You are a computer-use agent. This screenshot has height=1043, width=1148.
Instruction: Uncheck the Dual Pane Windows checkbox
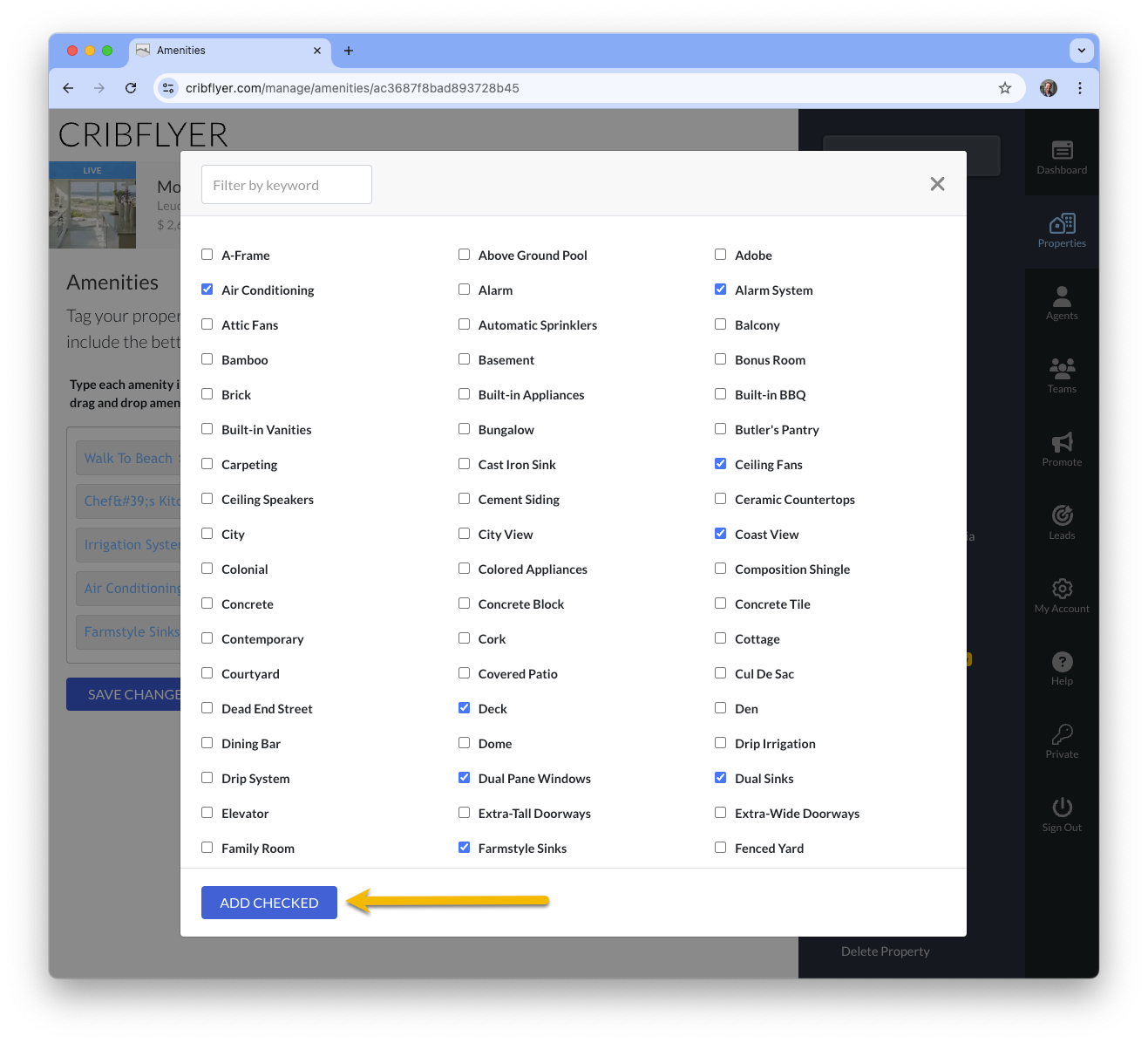[x=464, y=778]
